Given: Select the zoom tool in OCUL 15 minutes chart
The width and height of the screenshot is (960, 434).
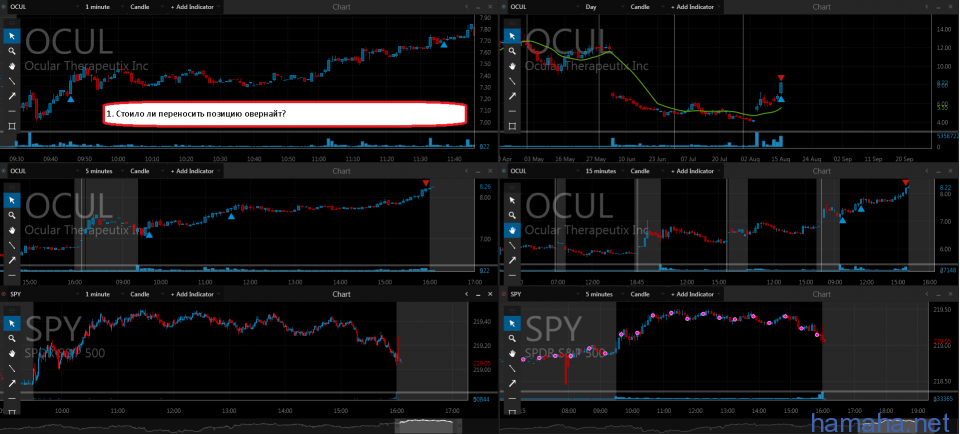Looking at the screenshot, I should [512, 215].
